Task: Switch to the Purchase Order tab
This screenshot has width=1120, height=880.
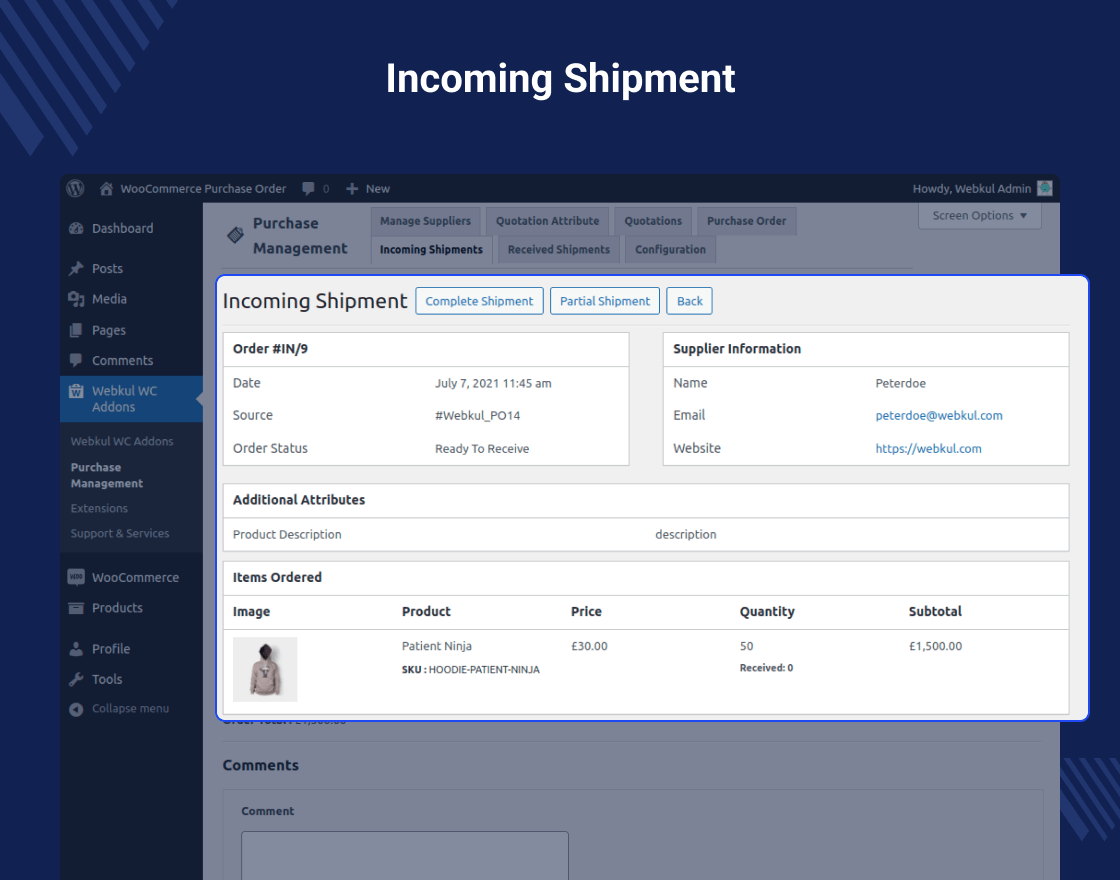Action: tap(746, 221)
